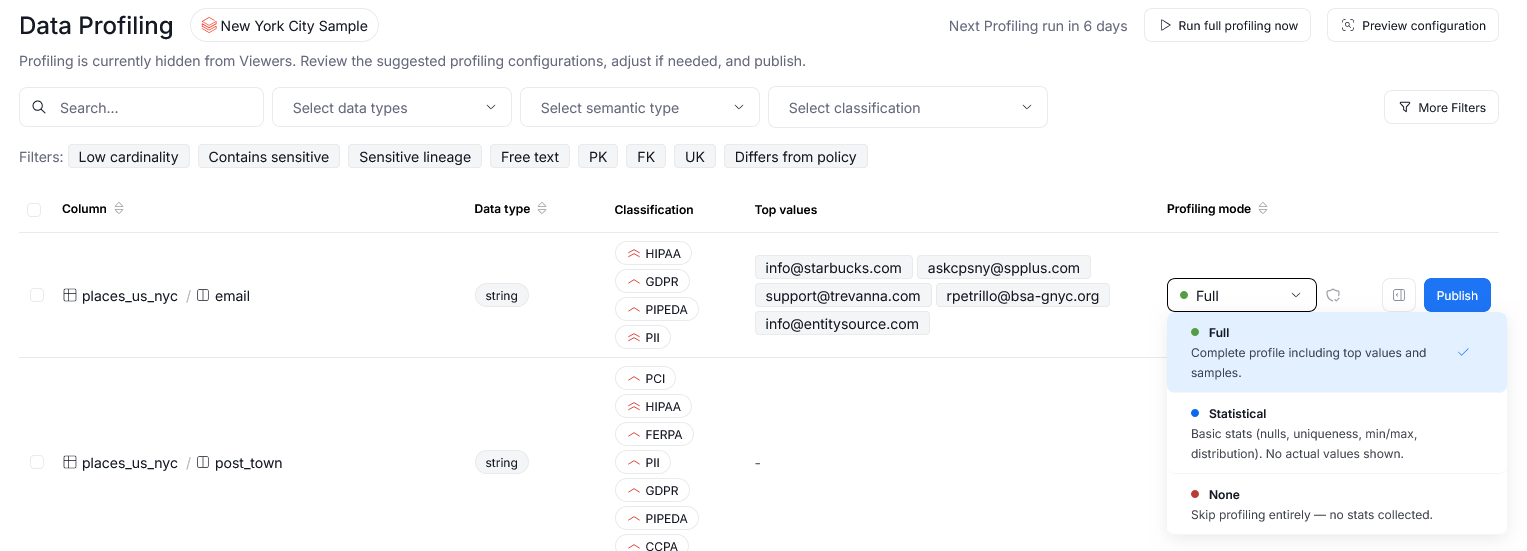The width and height of the screenshot is (1527, 551).
Task: Click the chevron icon on email's PII tag
Action: [x=633, y=338]
